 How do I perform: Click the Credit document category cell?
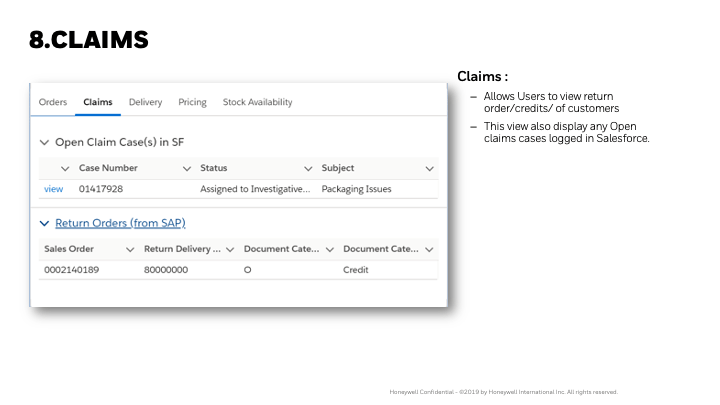356,270
